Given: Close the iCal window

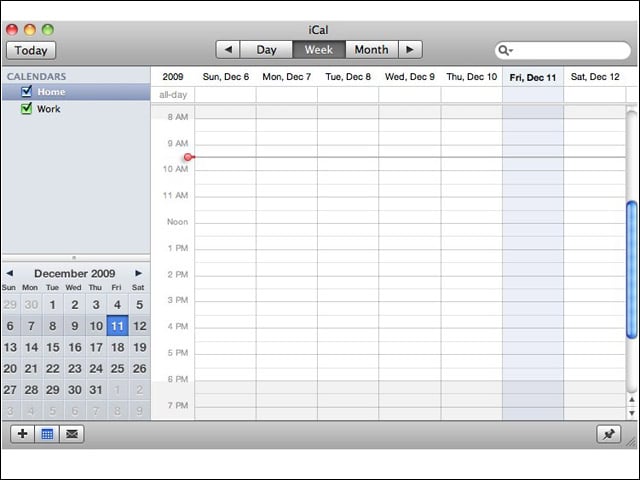Looking at the screenshot, I should point(12,29).
